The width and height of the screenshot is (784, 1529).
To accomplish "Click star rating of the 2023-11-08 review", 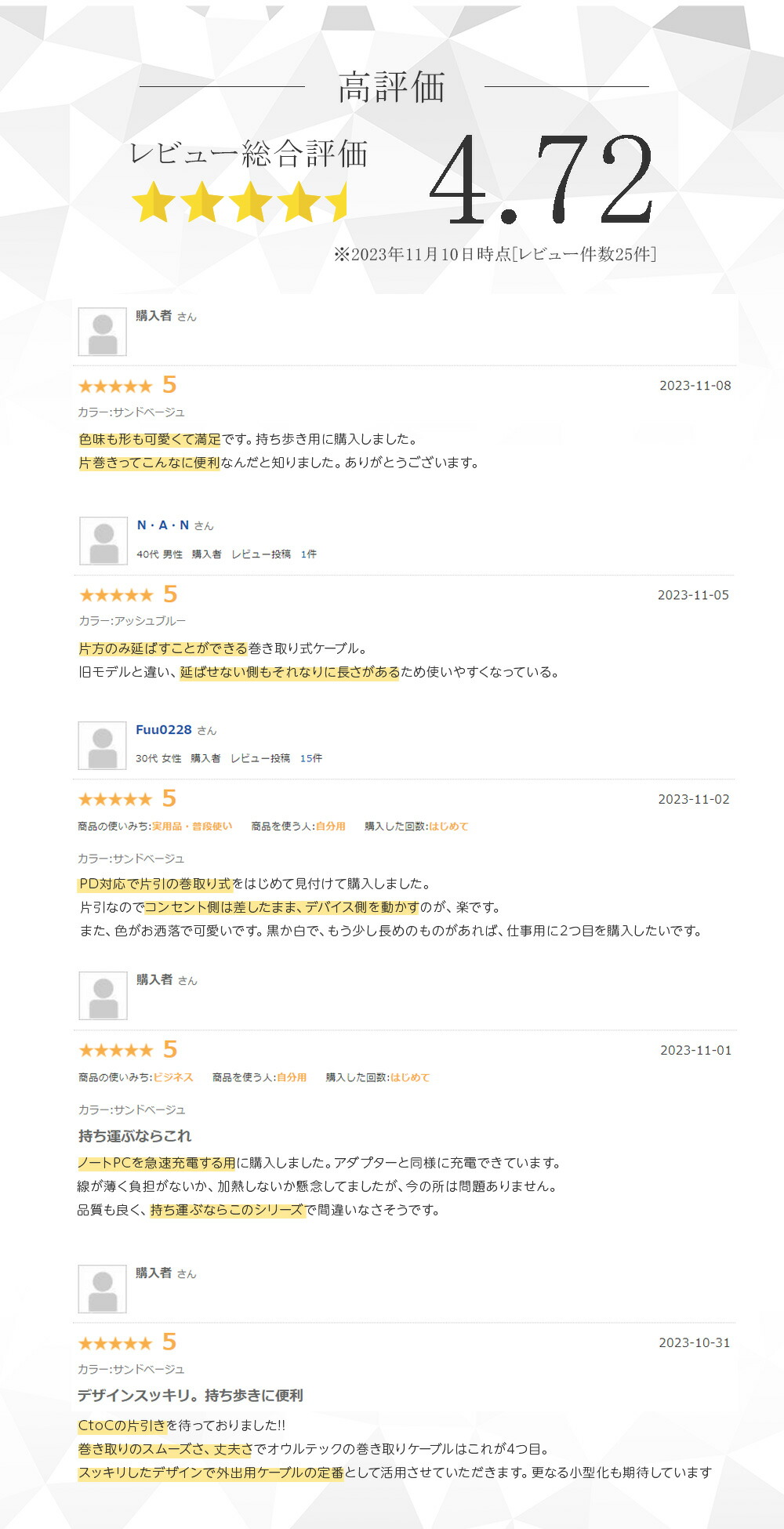I will (115, 386).
